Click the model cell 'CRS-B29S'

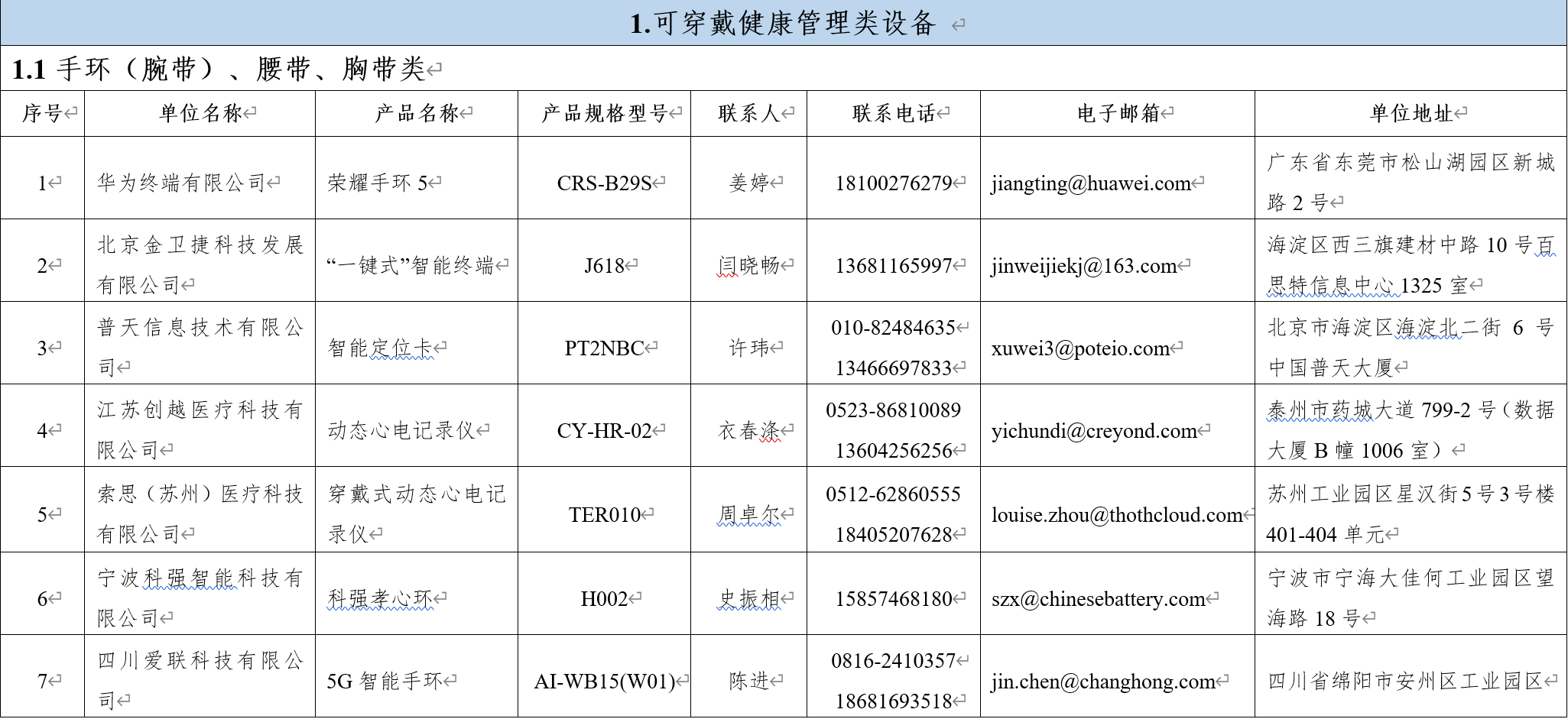[x=605, y=183]
